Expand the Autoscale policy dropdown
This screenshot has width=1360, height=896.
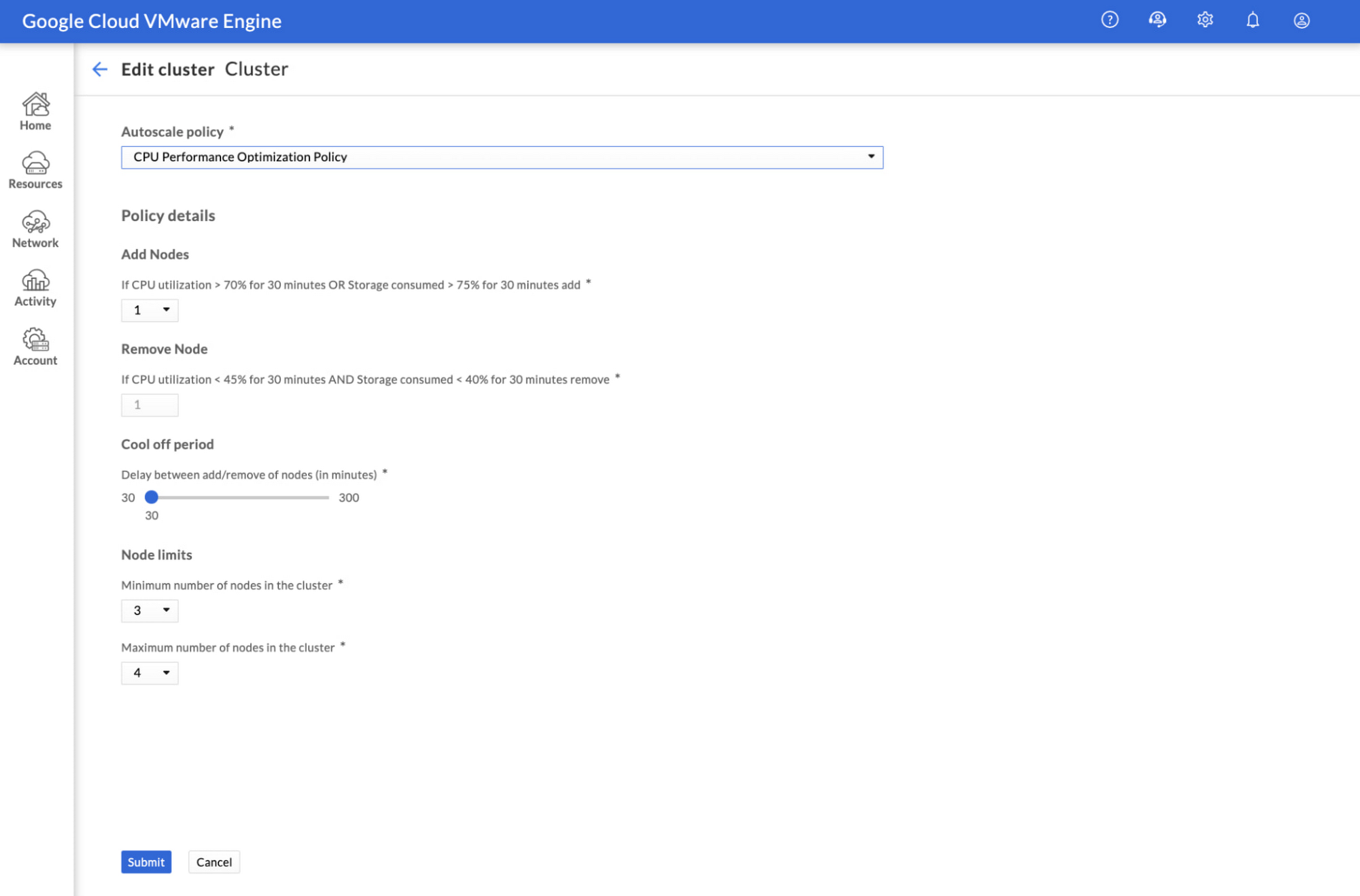(x=871, y=156)
